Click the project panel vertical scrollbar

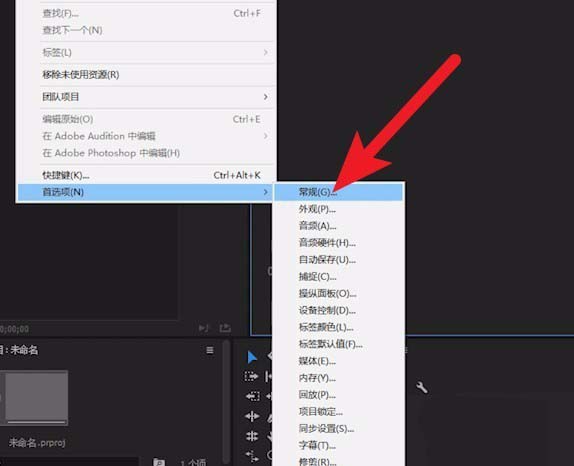tap(227, 401)
